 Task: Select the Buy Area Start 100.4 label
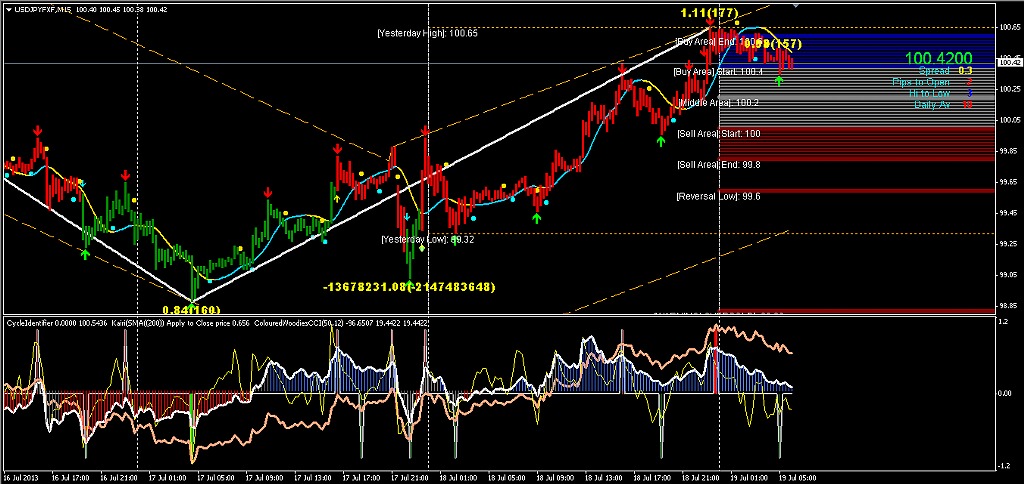pos(718,71)
